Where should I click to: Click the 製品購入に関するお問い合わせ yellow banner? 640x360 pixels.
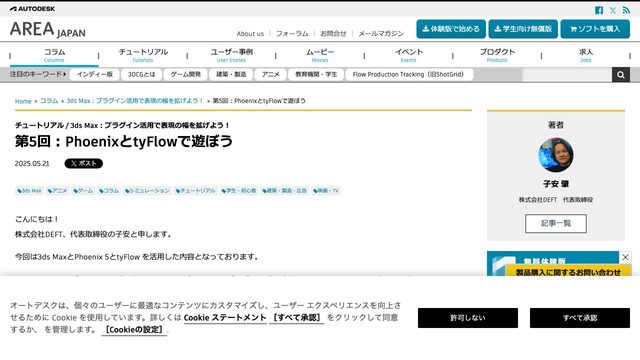568,271
